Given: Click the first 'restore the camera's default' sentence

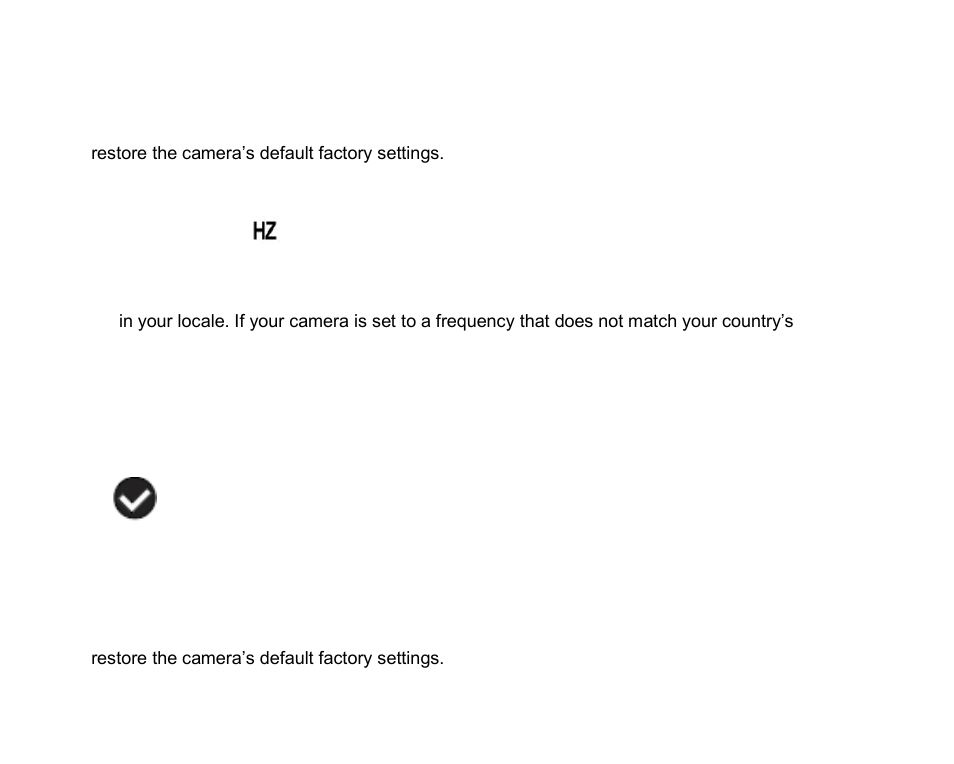Looking at the screenshot, I should coord(267,153).
